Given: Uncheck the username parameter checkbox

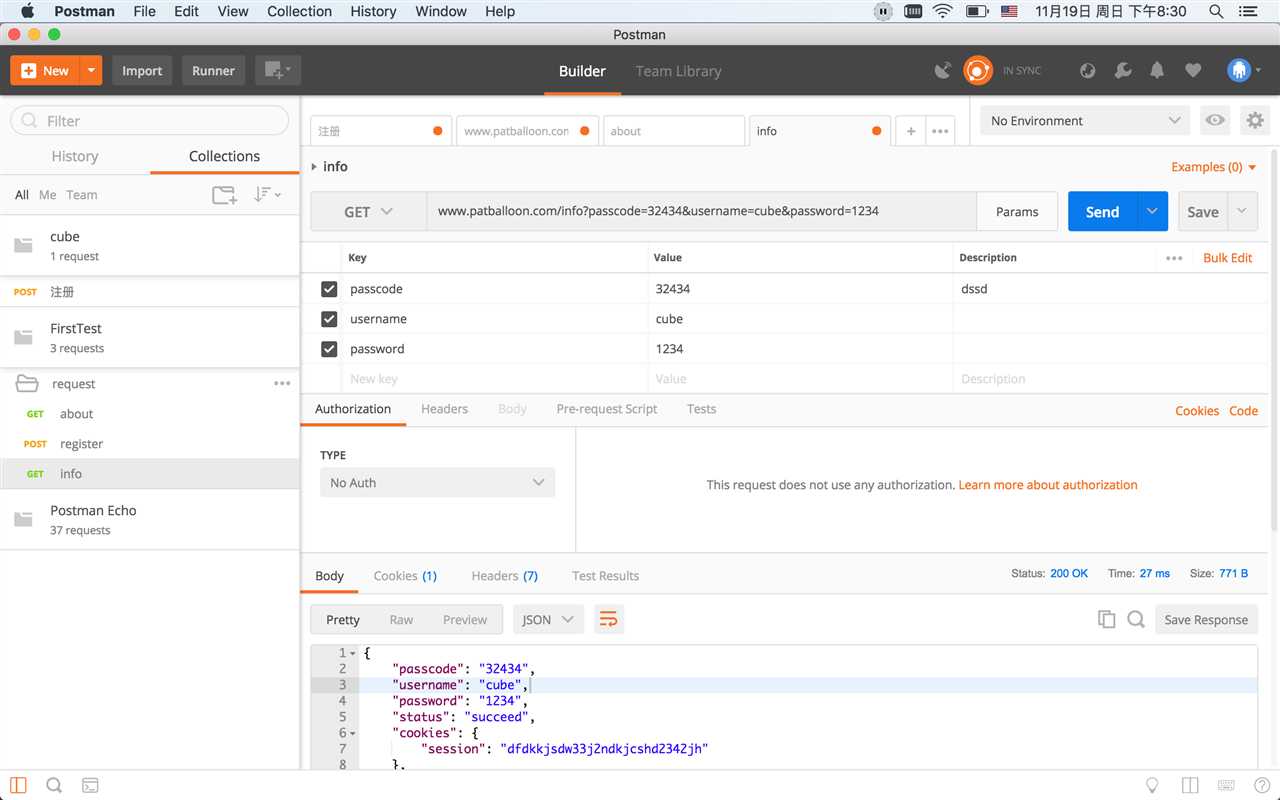Looking at the screenshot, I should click(329, 319).
